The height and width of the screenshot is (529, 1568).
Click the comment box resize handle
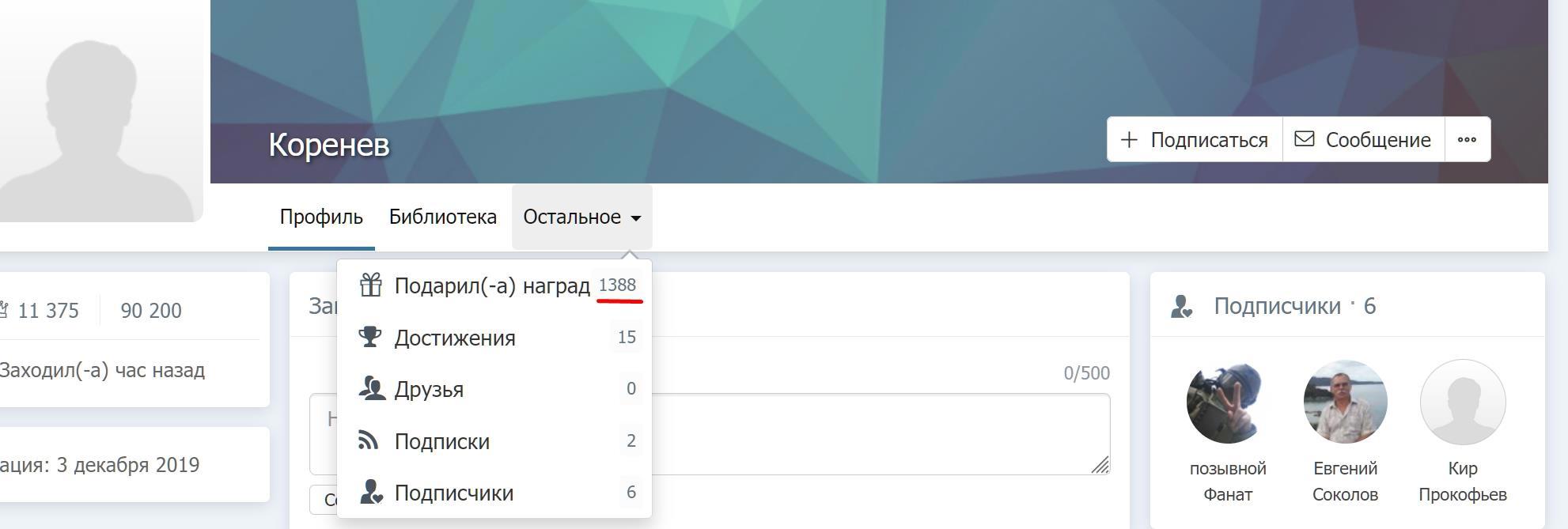point(1100,465)
